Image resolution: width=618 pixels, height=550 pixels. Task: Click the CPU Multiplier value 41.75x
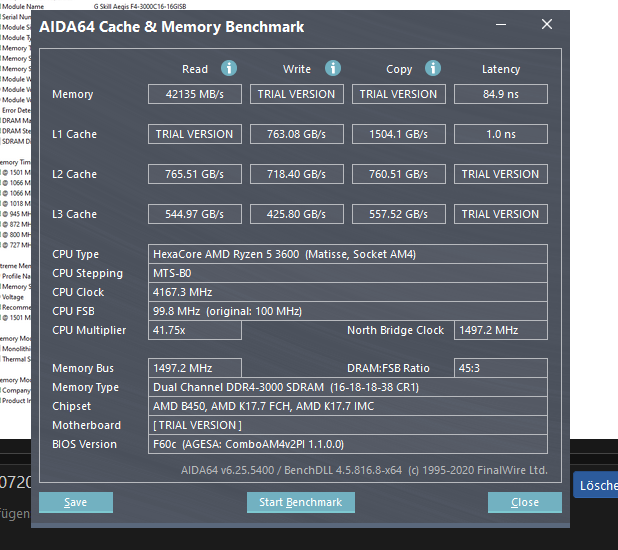point(195,330)
